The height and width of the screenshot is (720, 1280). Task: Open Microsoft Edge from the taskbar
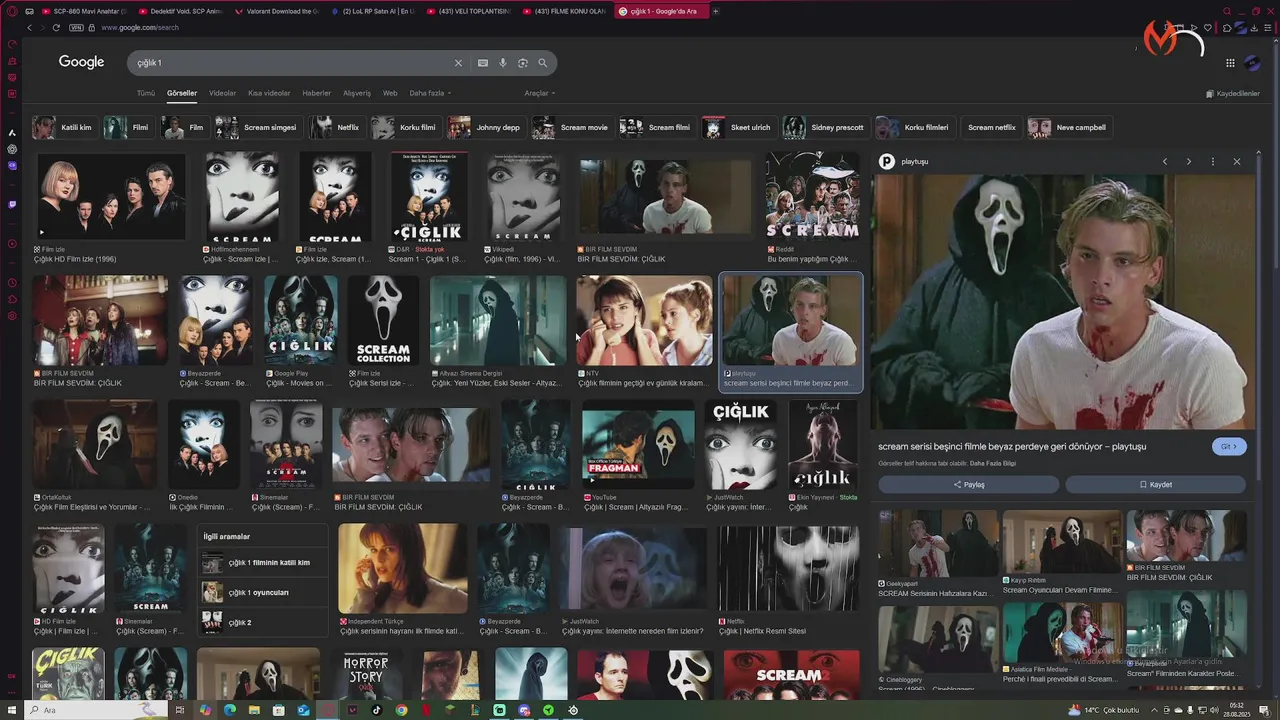[x=229, y=710]
